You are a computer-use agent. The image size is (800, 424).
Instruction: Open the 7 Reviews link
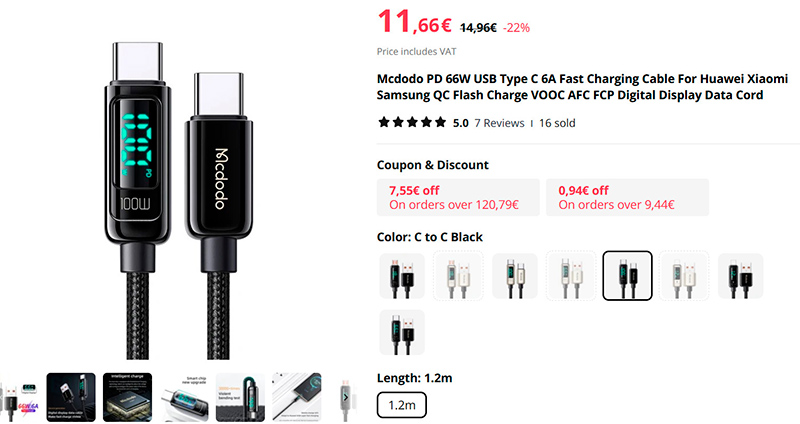(499, 123)
